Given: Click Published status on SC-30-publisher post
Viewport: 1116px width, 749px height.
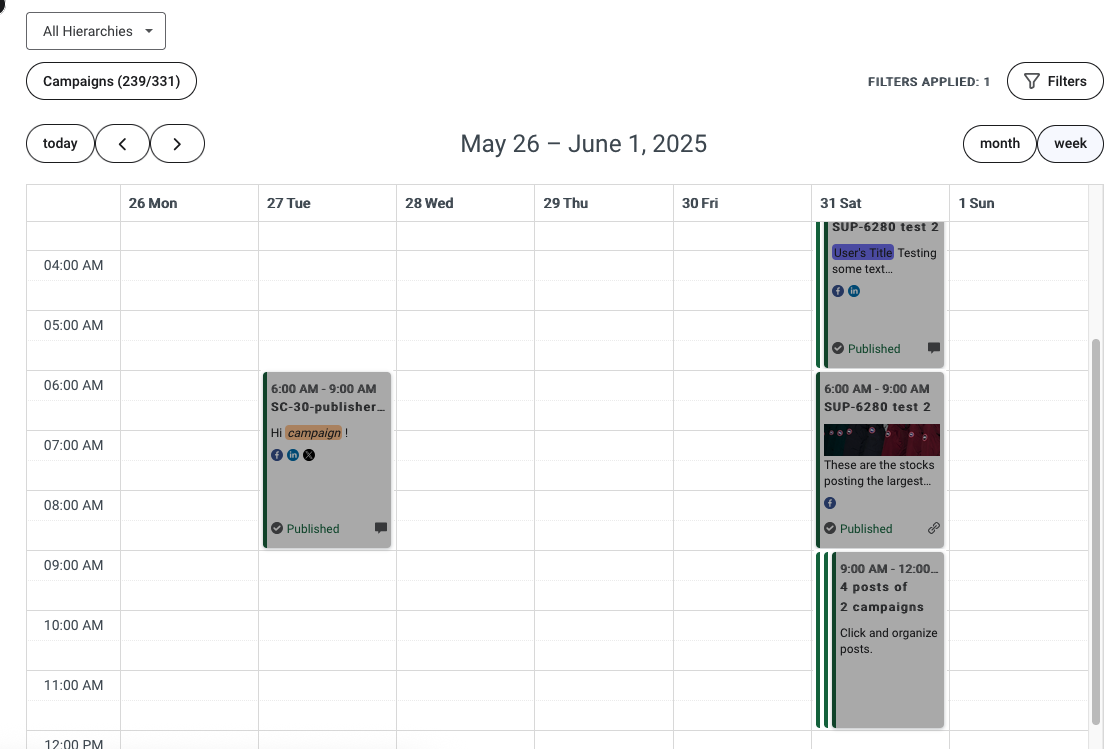Looking at the screenshot, I should pyautogui.click(x=305, y=528).
